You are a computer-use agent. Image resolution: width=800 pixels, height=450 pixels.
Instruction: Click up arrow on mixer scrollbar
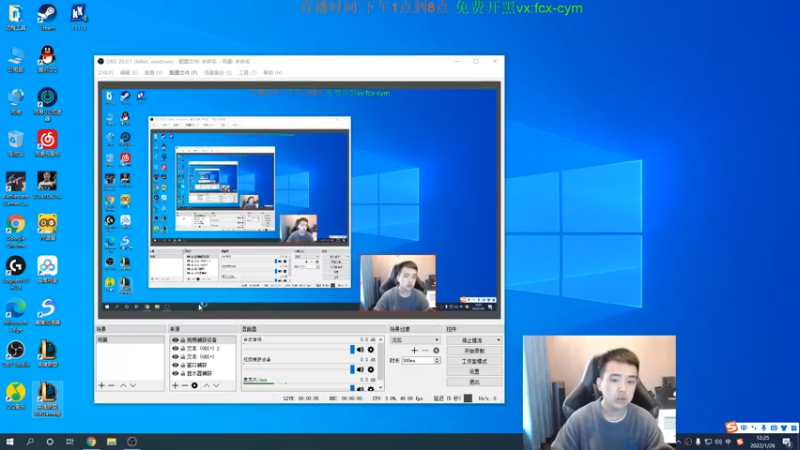click(381, 340)
